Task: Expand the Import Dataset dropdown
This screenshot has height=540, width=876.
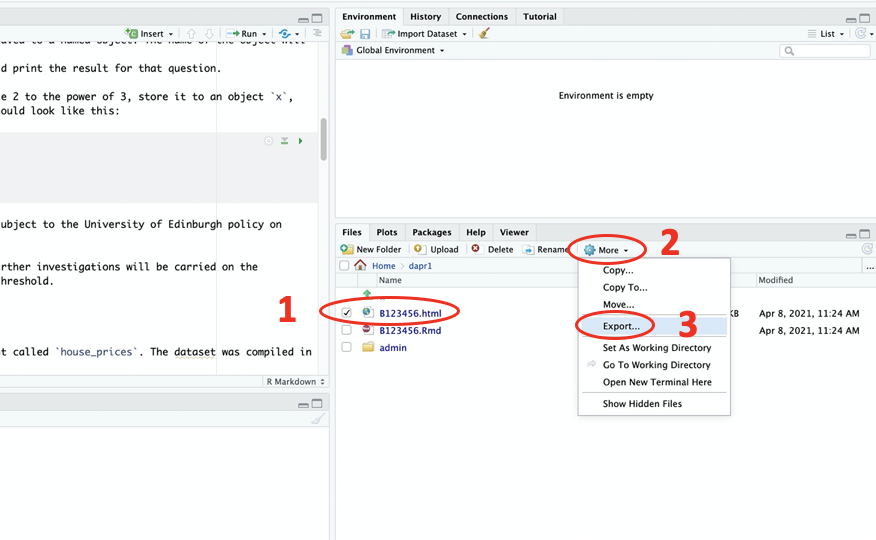Action: tap(424, 34)
